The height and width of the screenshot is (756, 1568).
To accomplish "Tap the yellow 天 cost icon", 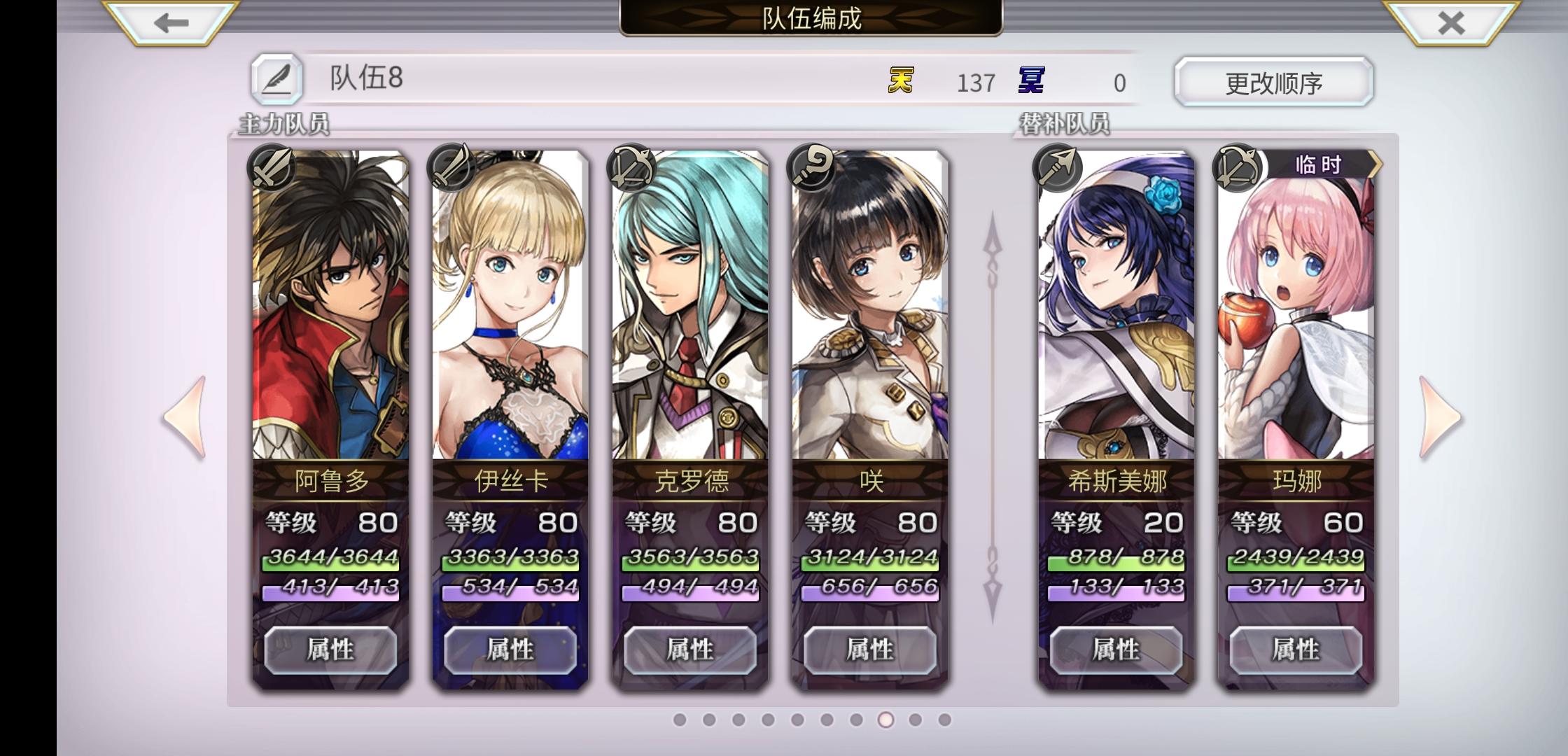I will pyautogui.click(x=901, y=80).
